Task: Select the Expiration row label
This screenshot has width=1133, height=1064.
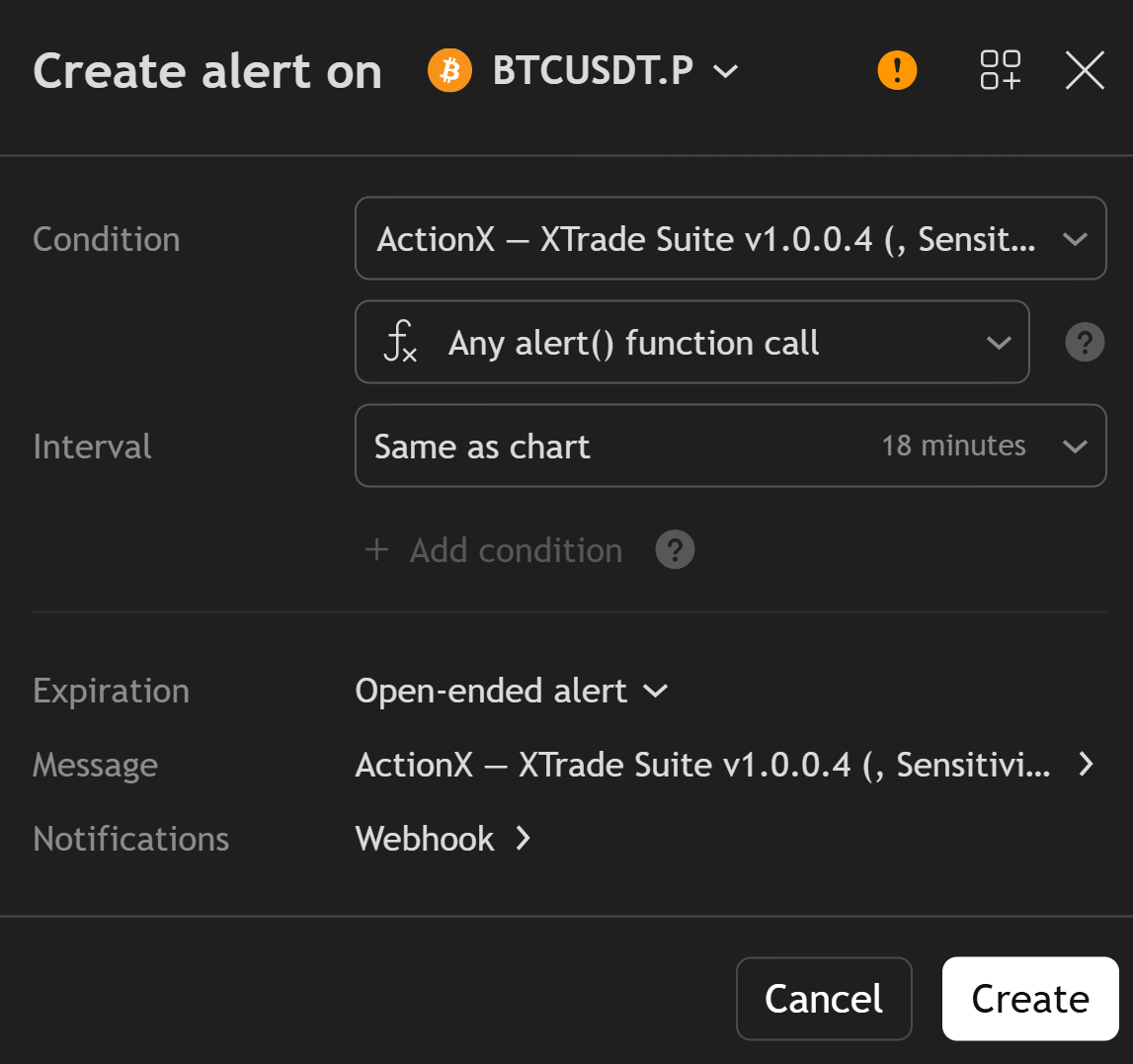Action: point(111,691)
